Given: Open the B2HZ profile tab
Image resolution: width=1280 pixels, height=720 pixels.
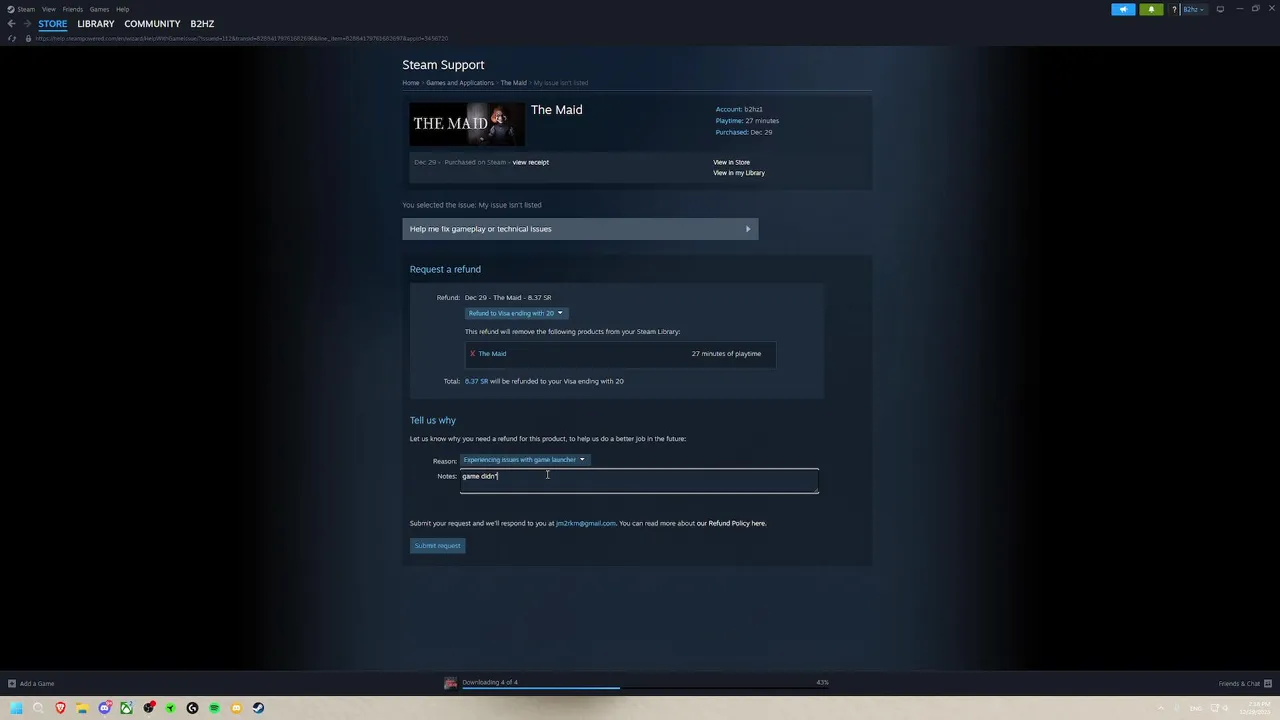Looking at the screenshot, I should tap(202, 23).
